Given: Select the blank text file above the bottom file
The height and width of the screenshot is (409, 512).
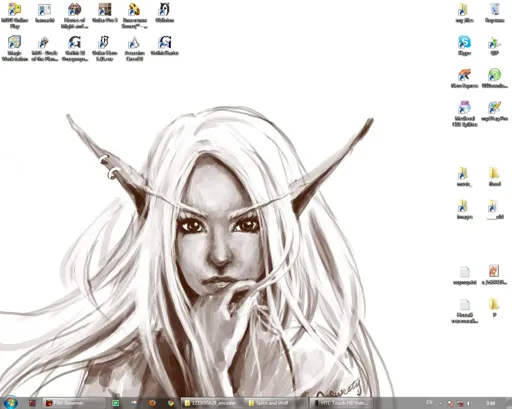Looking at the screenshot, I should click(464, 275).
